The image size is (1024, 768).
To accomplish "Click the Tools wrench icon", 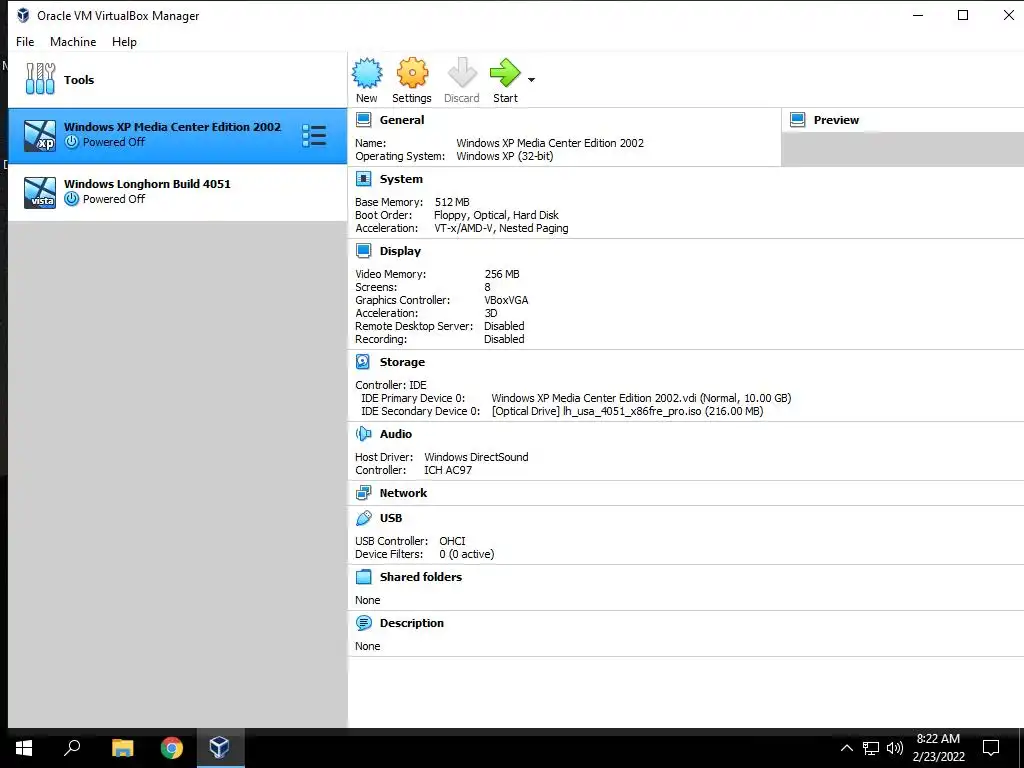I will (x=40, y=79).
